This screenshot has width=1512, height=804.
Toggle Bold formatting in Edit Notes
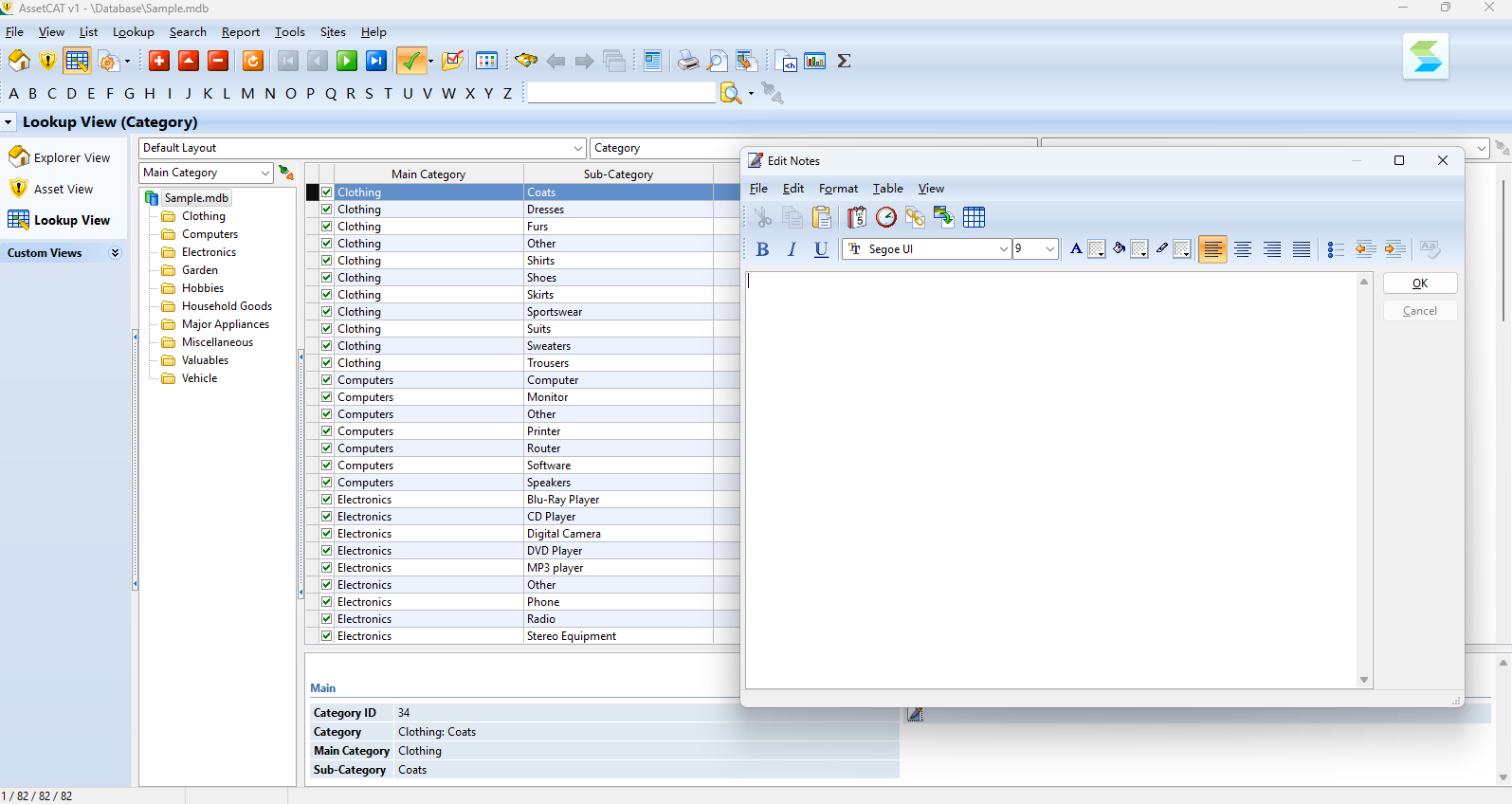(x=763, y=249)
